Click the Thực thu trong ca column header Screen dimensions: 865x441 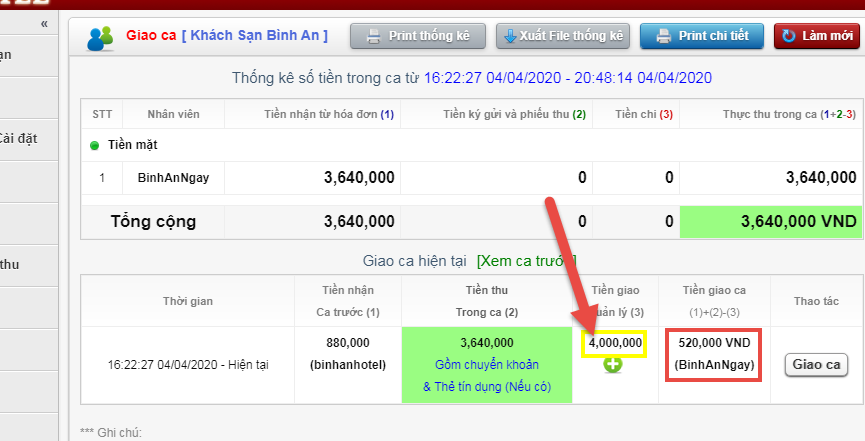point(789,114)
